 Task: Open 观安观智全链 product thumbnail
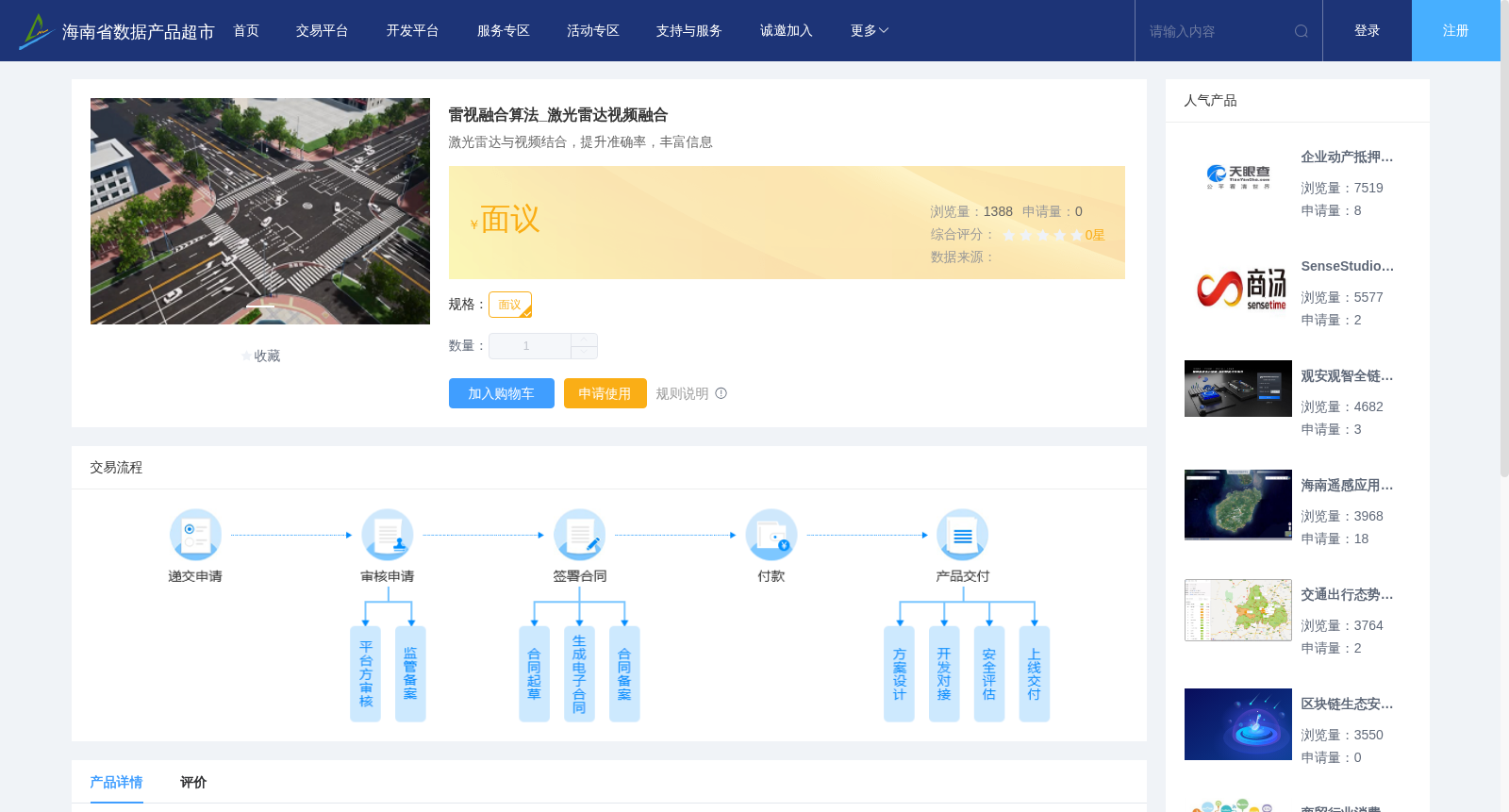1238,389
